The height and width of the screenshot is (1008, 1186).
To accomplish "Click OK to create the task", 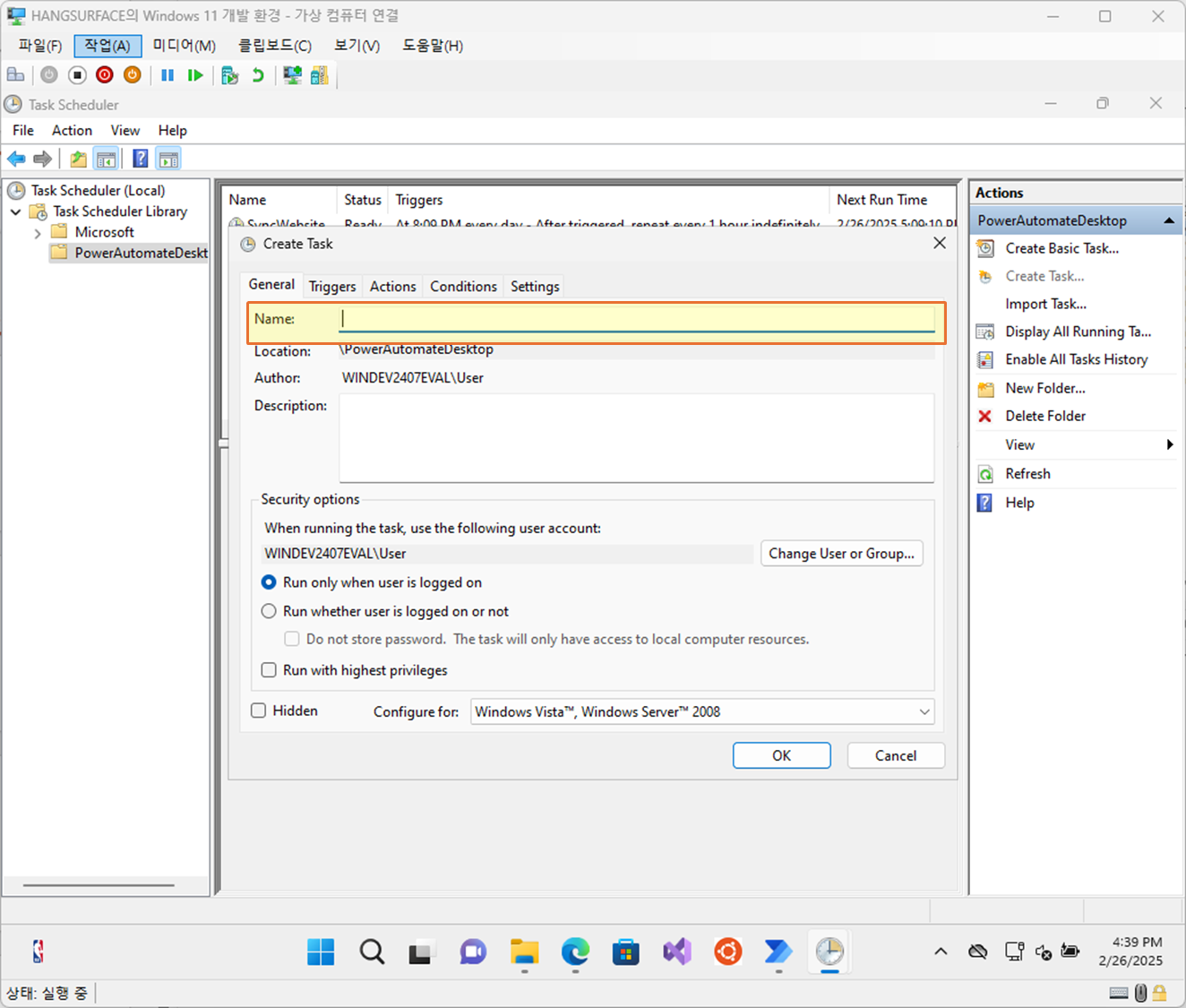I will coord(782,755).
